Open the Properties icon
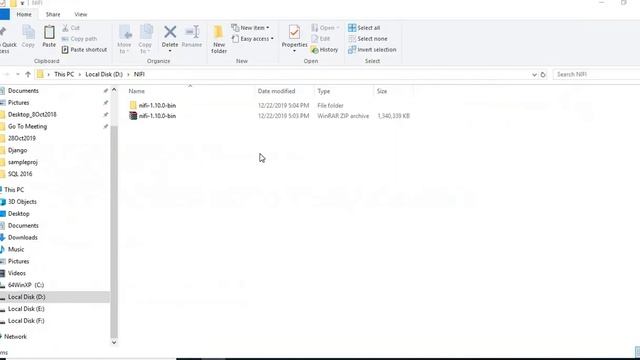 coord(294,35)
